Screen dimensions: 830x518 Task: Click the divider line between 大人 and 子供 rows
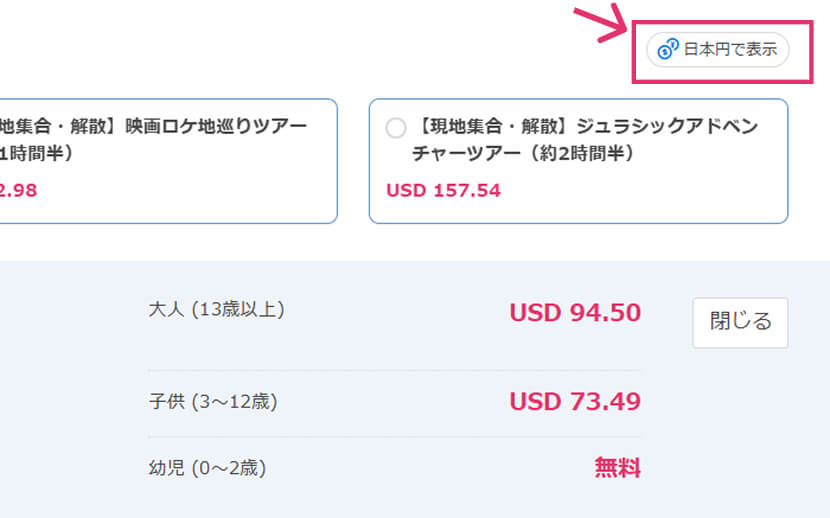(x=394, y=370)
